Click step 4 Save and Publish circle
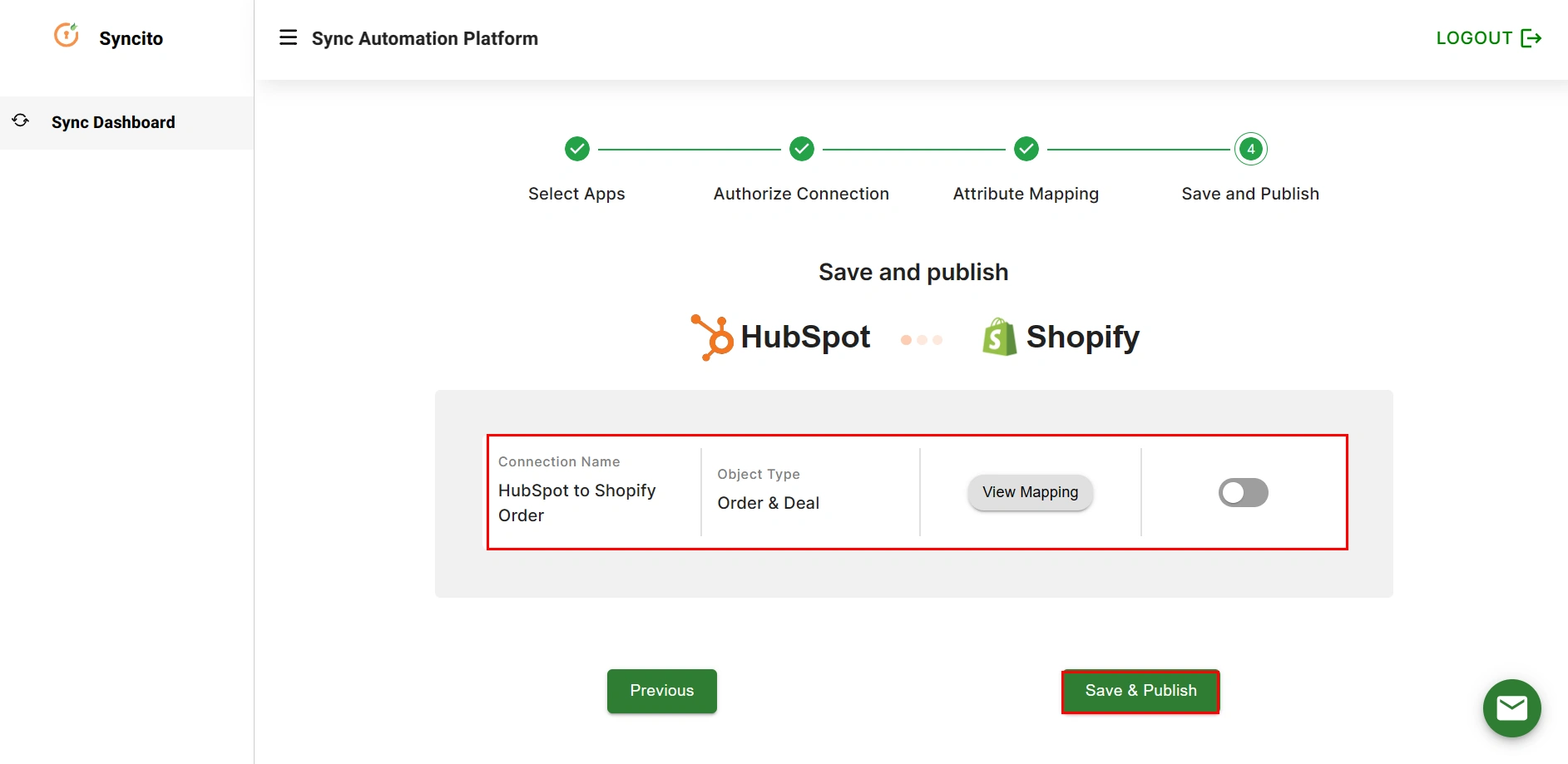Screen dimensions: 1568x764 1250,149
